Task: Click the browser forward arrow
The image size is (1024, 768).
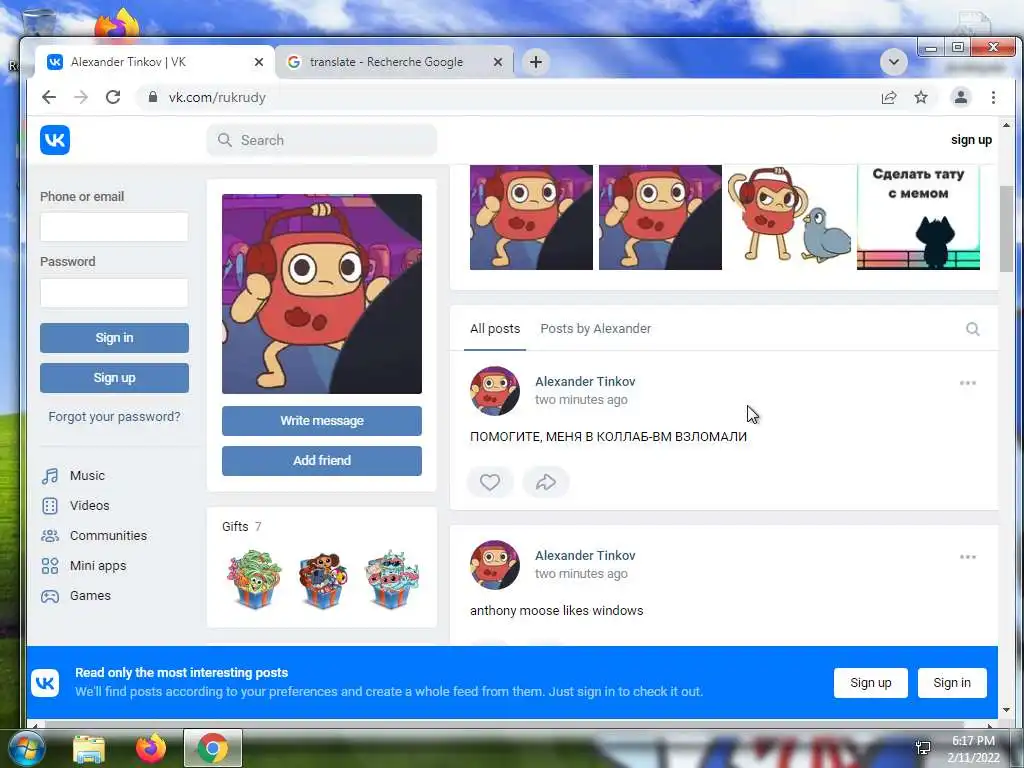Action: [81, 97]
